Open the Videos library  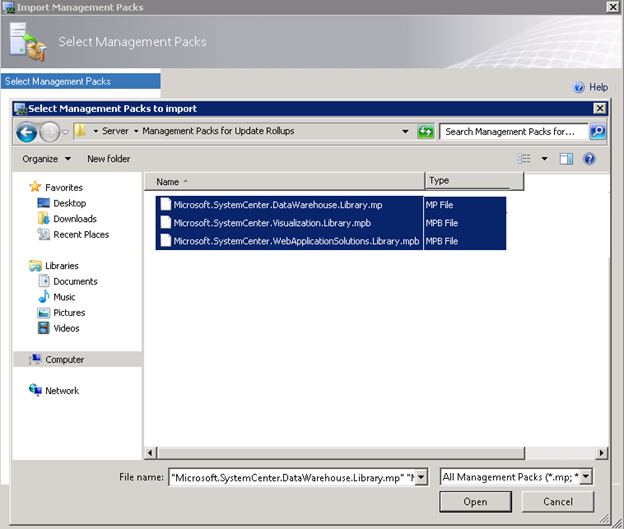(66, 328)
